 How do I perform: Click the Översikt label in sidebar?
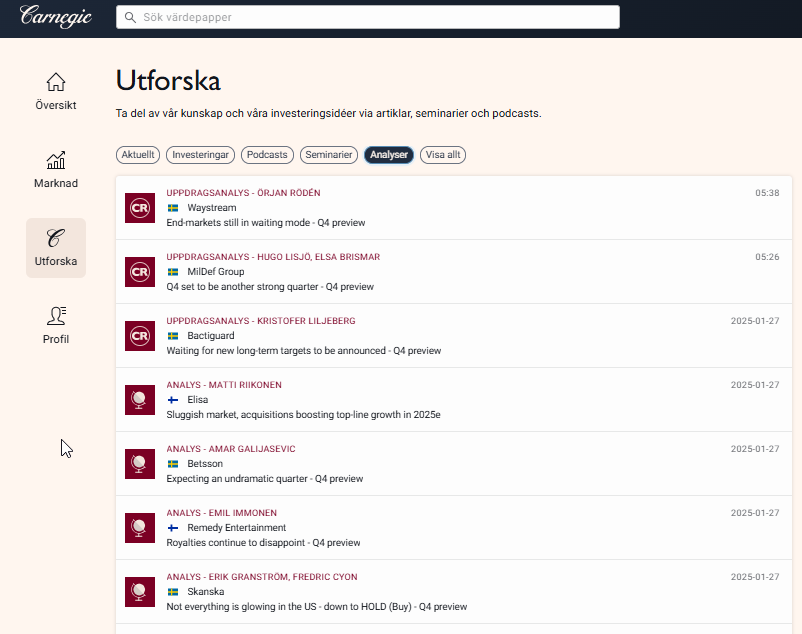click(x=56, y=105)
